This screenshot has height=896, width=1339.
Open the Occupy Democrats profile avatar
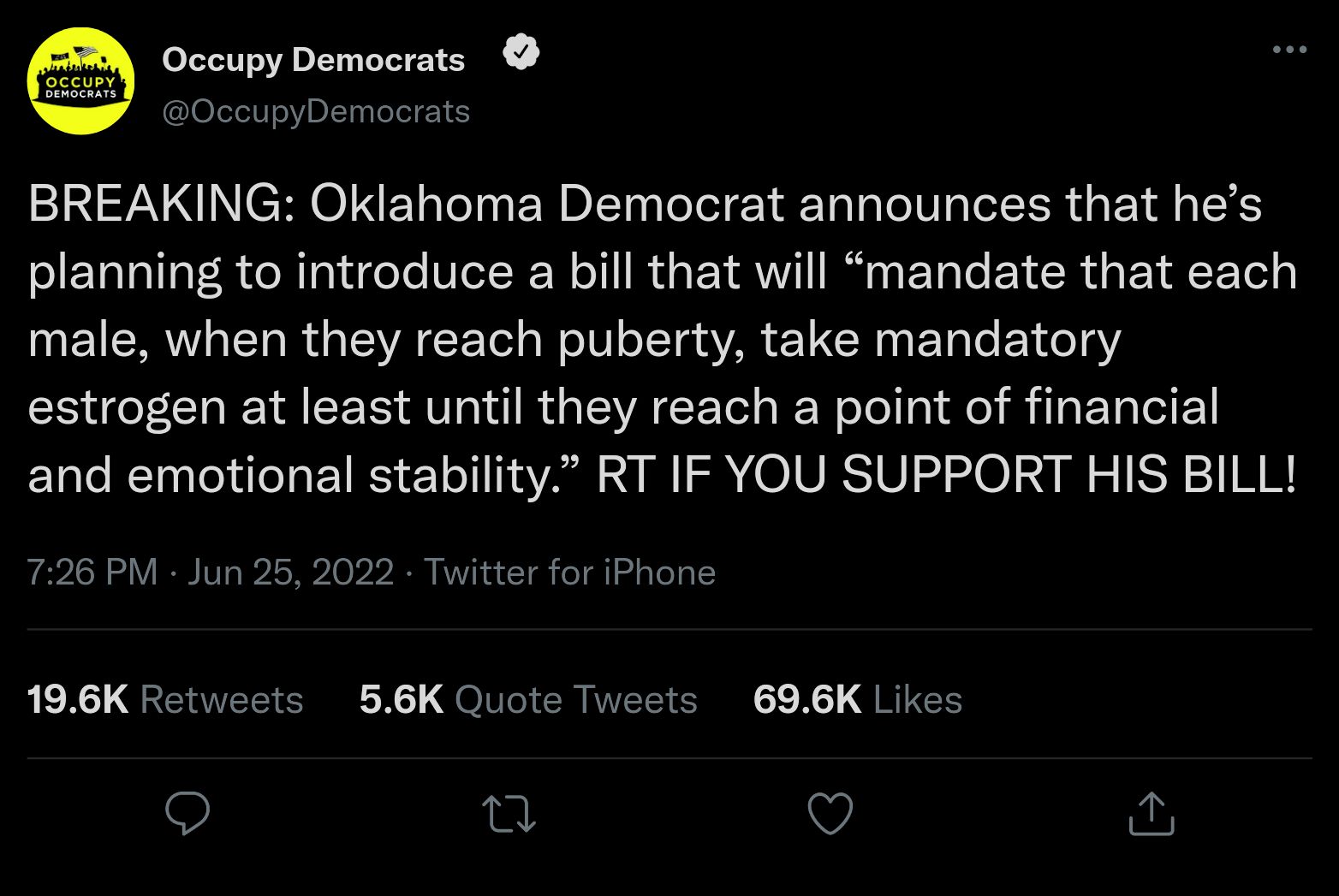tap(81, 81)
